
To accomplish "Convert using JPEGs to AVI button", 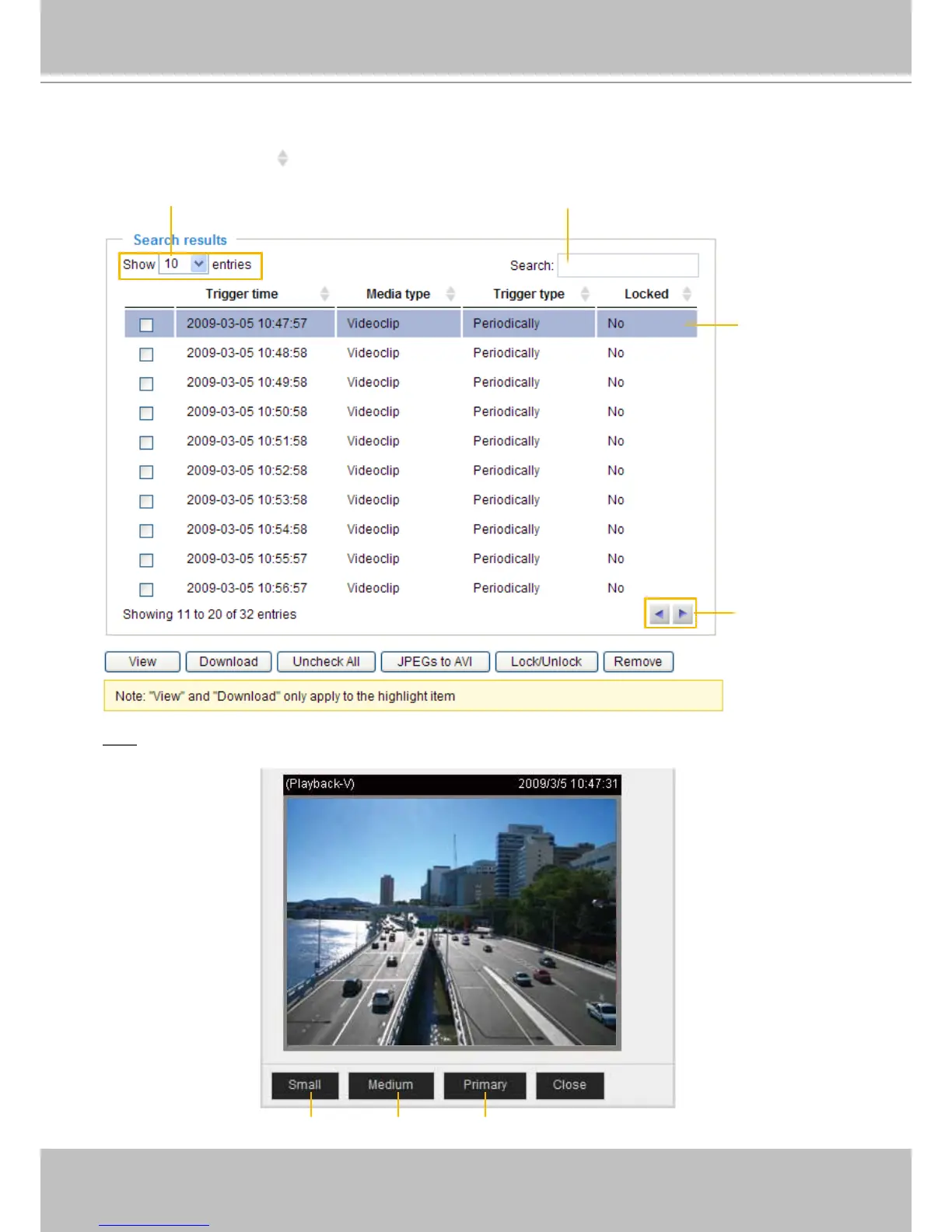I will pos(435,662).
